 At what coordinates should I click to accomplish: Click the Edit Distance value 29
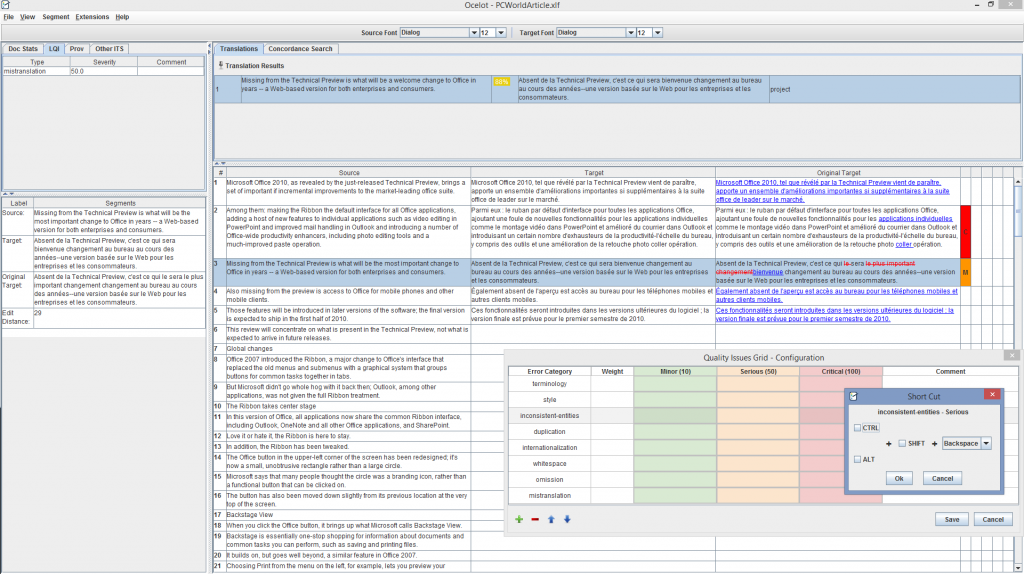pyautogui.click(x=119, y=317)
